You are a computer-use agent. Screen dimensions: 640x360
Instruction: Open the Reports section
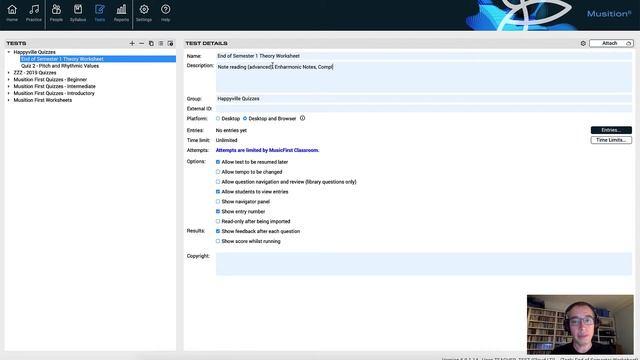pyautogui.click(x=121, y=13)
